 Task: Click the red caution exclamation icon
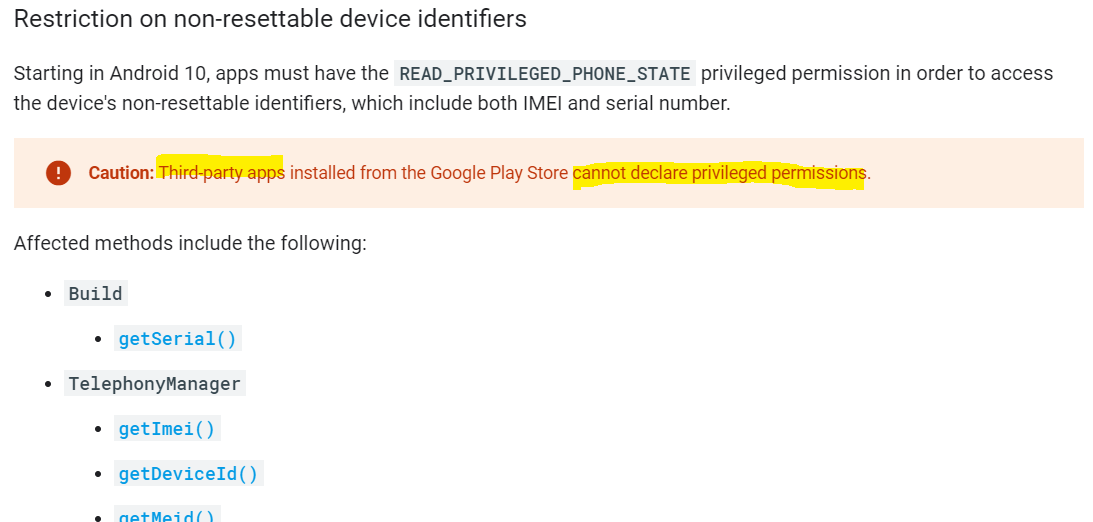click(x=59, y=173)
